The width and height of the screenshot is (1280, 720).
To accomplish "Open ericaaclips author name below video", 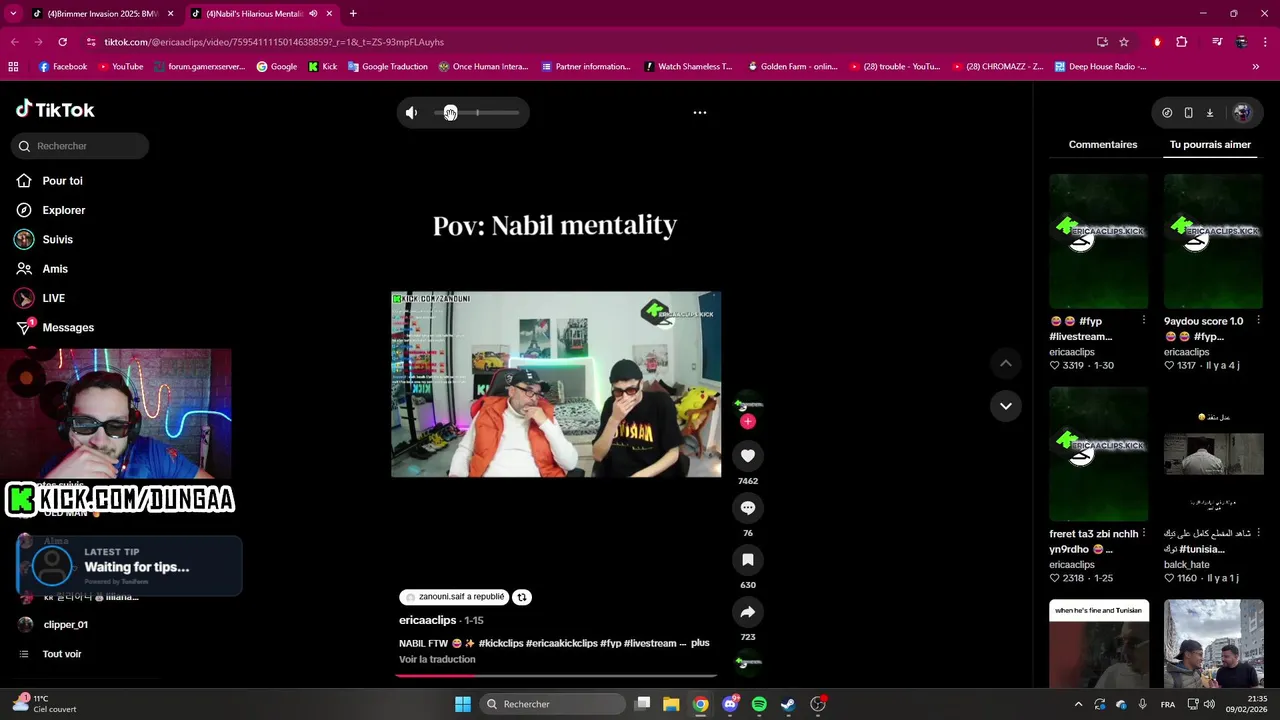I will (x=427, y=620).
